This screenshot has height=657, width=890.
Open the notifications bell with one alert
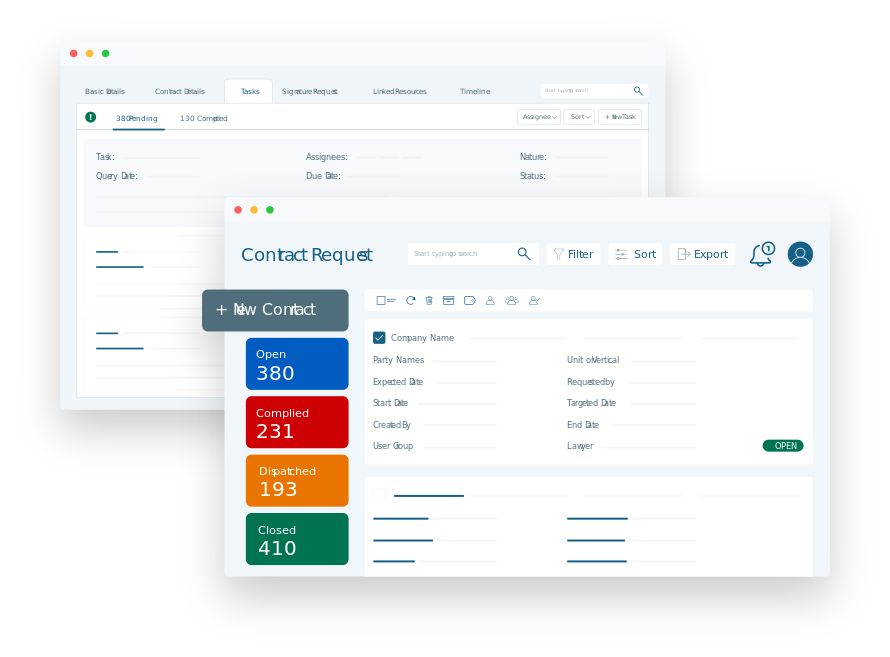click(x=759, y=255)
